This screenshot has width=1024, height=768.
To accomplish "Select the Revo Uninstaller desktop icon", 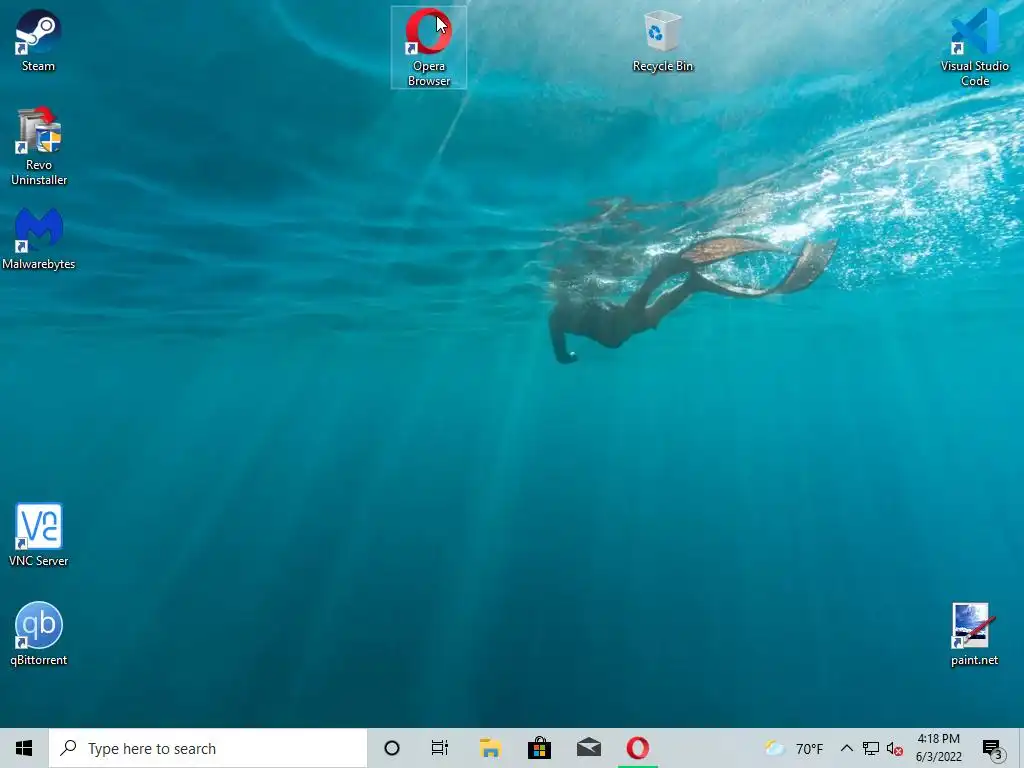I will click(39, 146).
